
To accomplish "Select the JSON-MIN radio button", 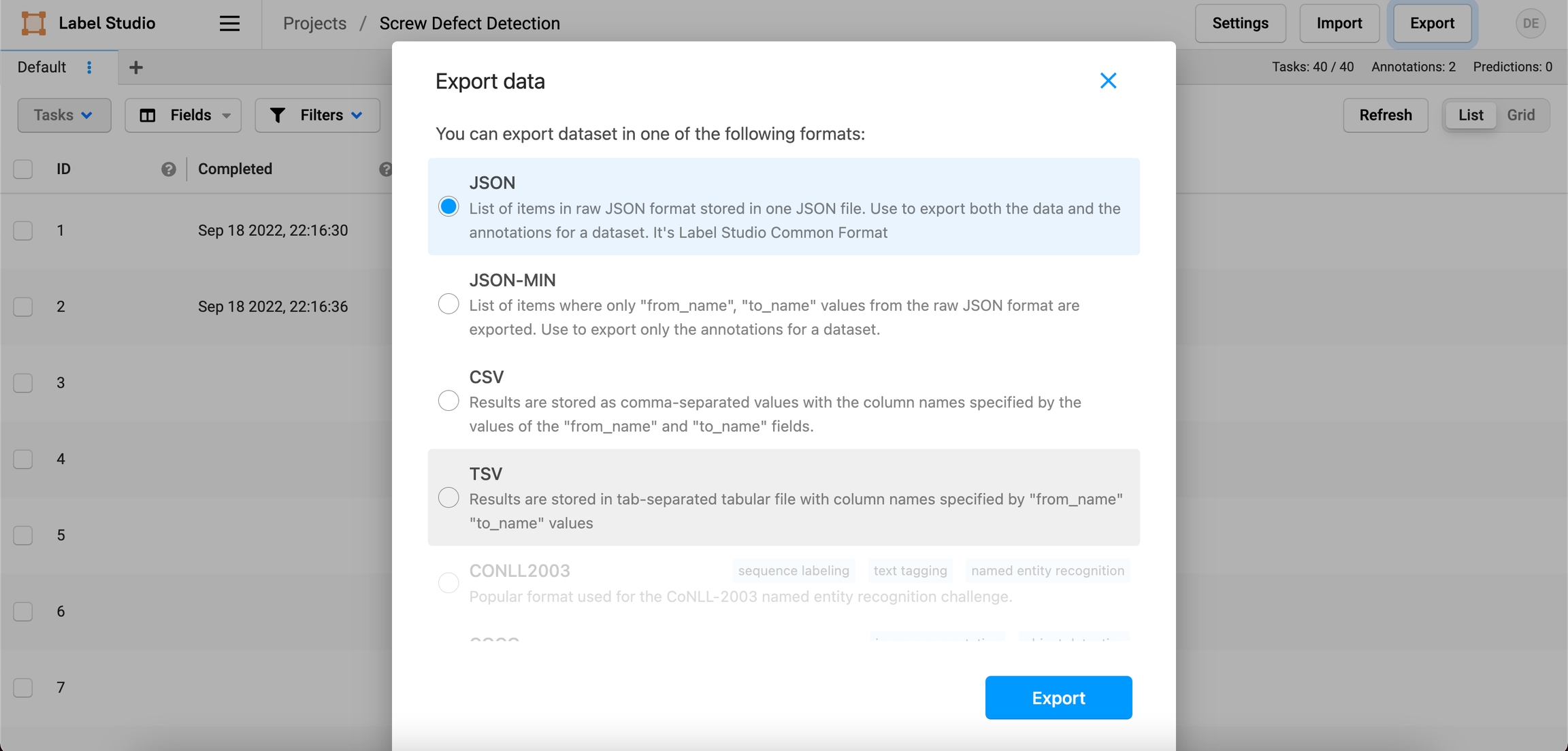I will pos(448,304).
